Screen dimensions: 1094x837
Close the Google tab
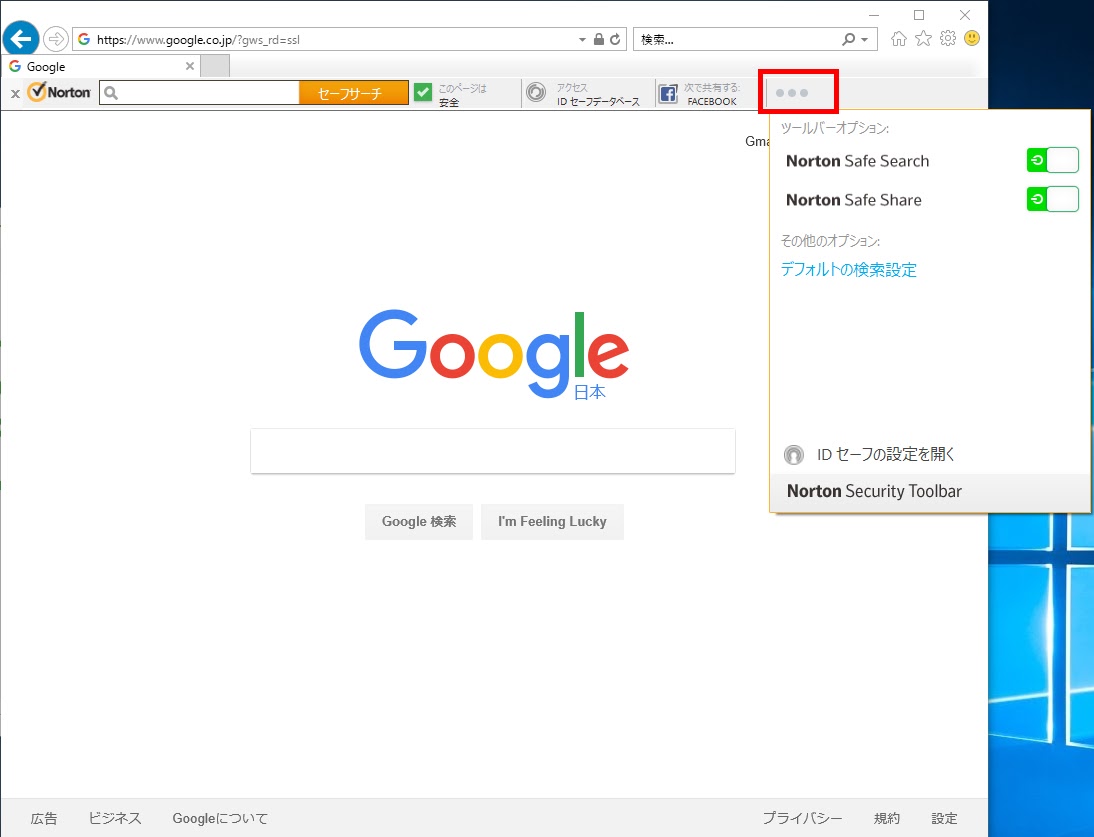(x=190, y=66)
